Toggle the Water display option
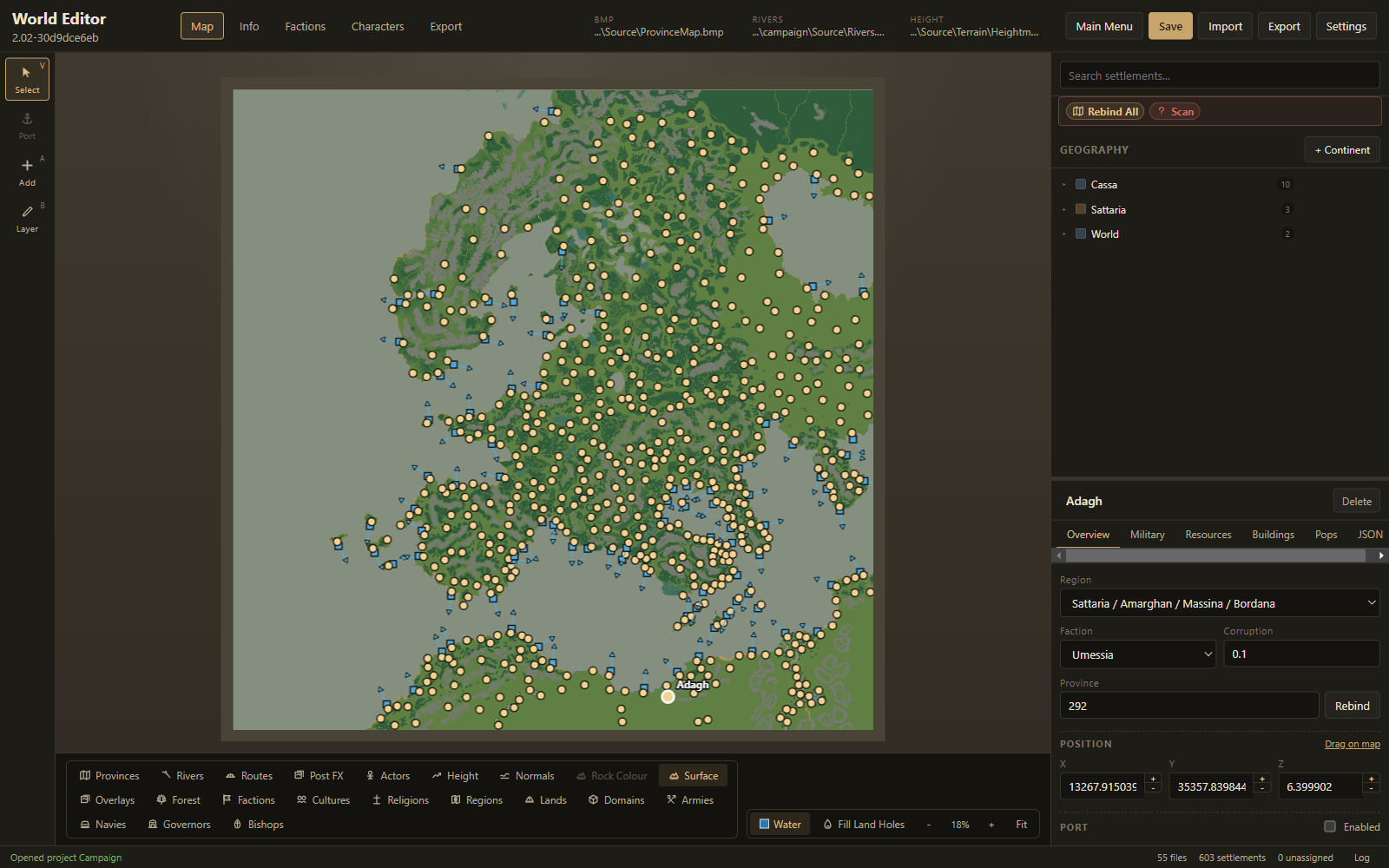The width and height of the screenshot is (1389, 868). [780, 825]
